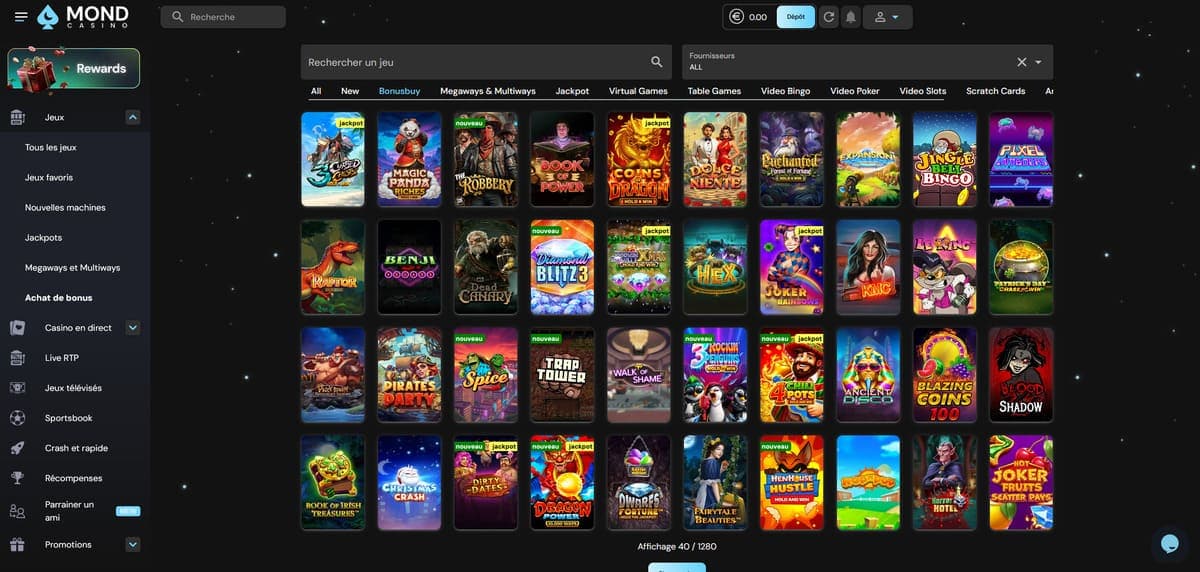
Task: Open the notifications bell icon
Action: pyautogui.click(x=851, y=17)
